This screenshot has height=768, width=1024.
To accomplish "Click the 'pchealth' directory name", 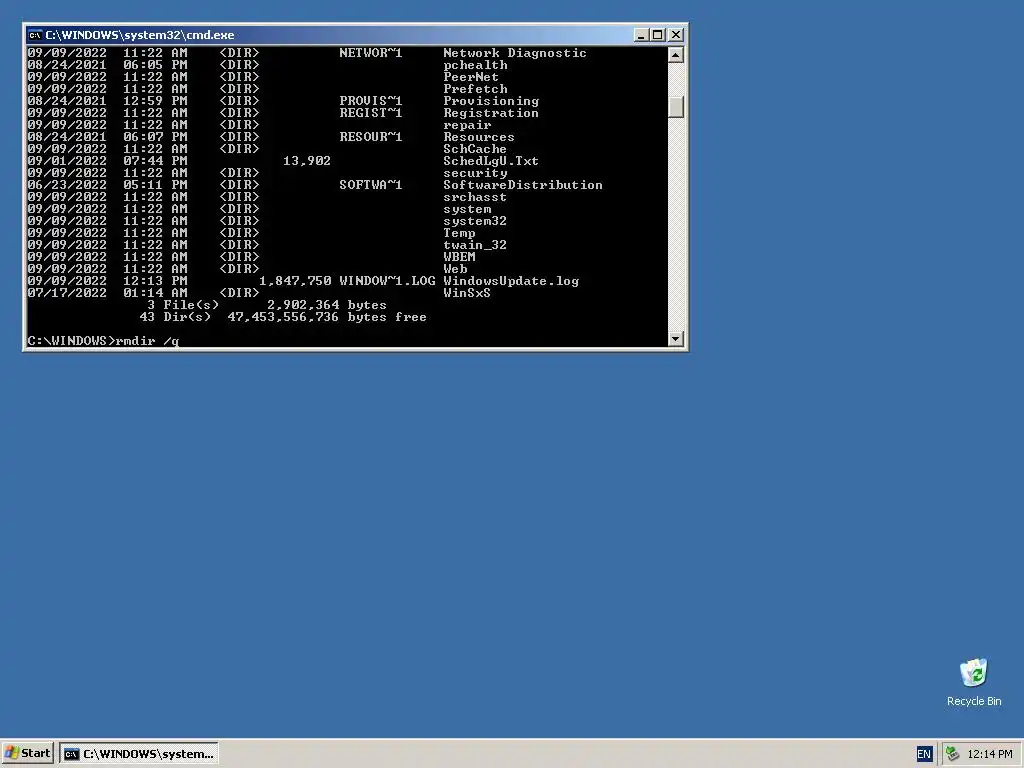I will [475, 65].
